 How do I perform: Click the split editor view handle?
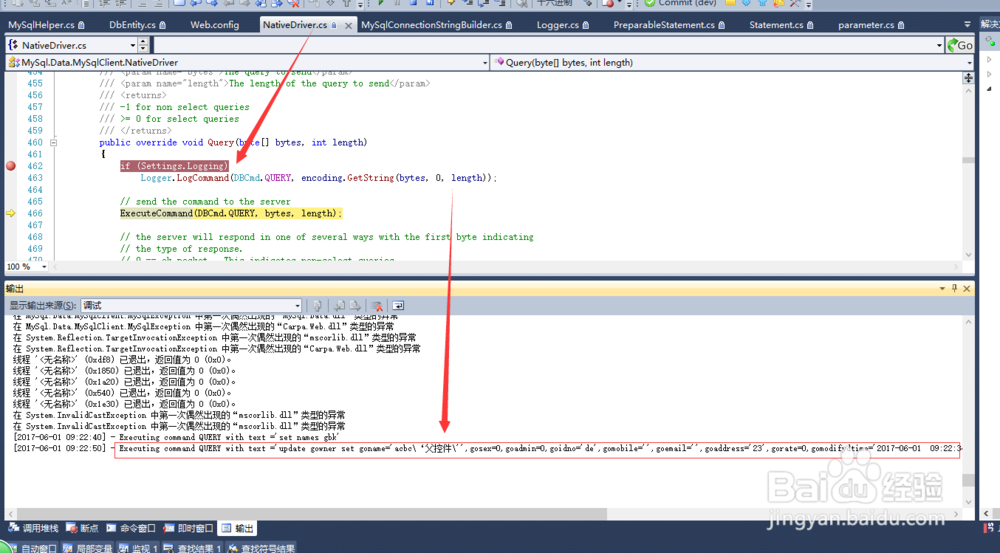tap(968, 78)
